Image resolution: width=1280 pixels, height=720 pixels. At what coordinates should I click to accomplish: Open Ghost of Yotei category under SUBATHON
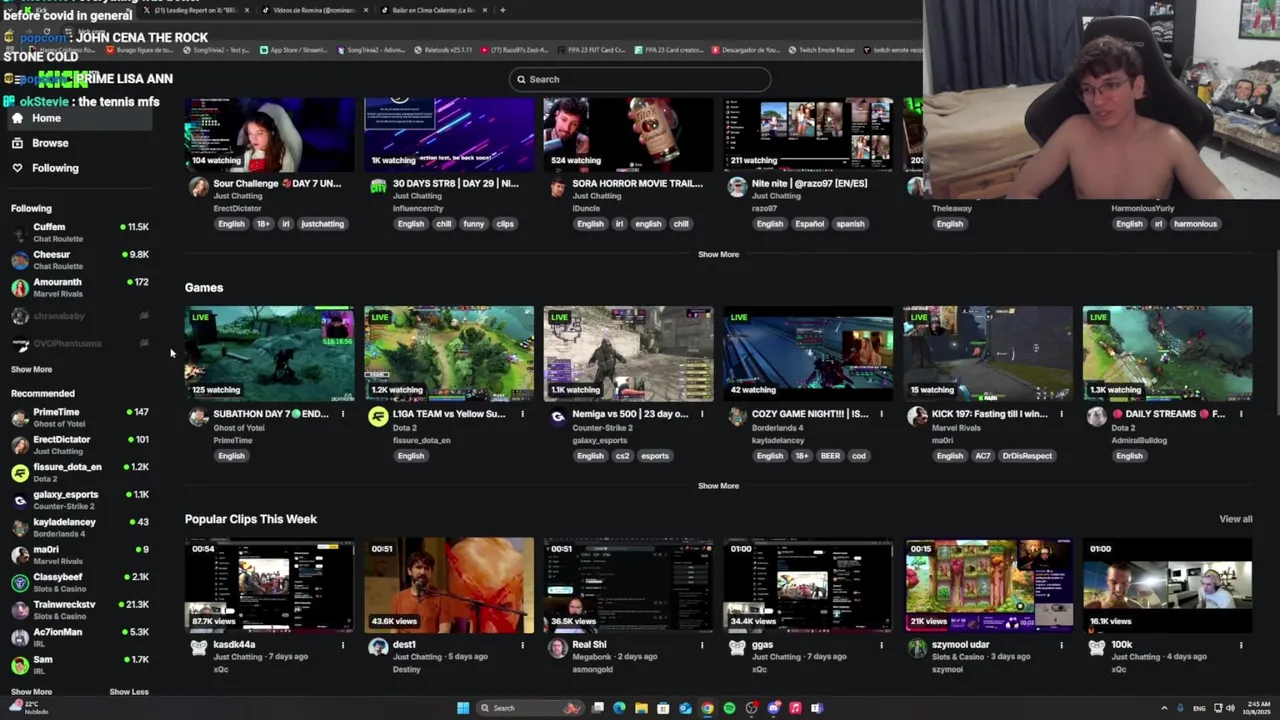point(238,428)
